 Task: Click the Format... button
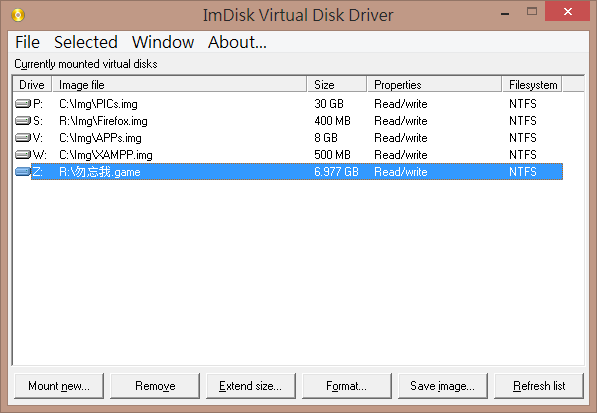(x=347, y=386)
